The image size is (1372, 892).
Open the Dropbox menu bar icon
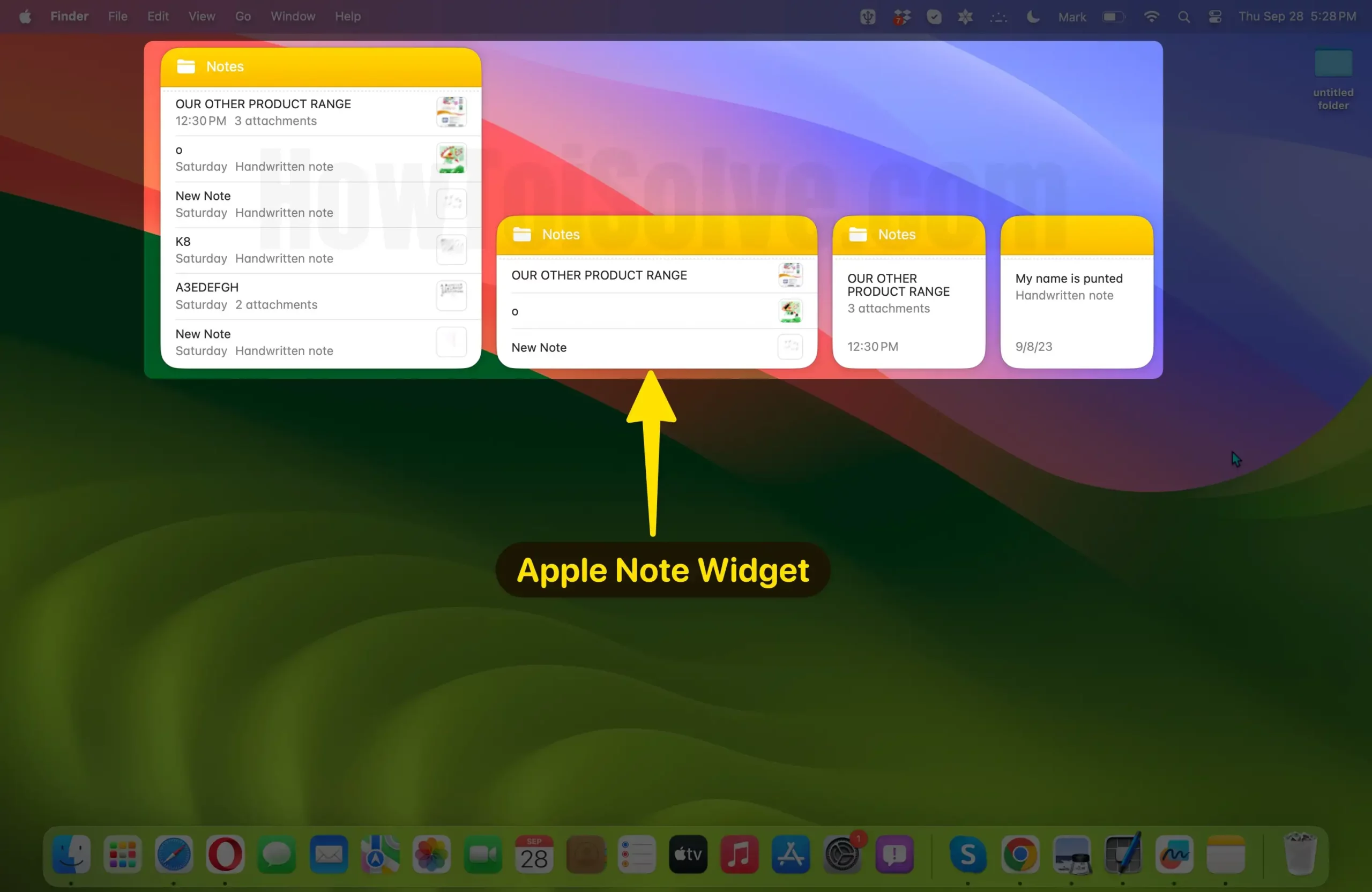click(901, 17)
